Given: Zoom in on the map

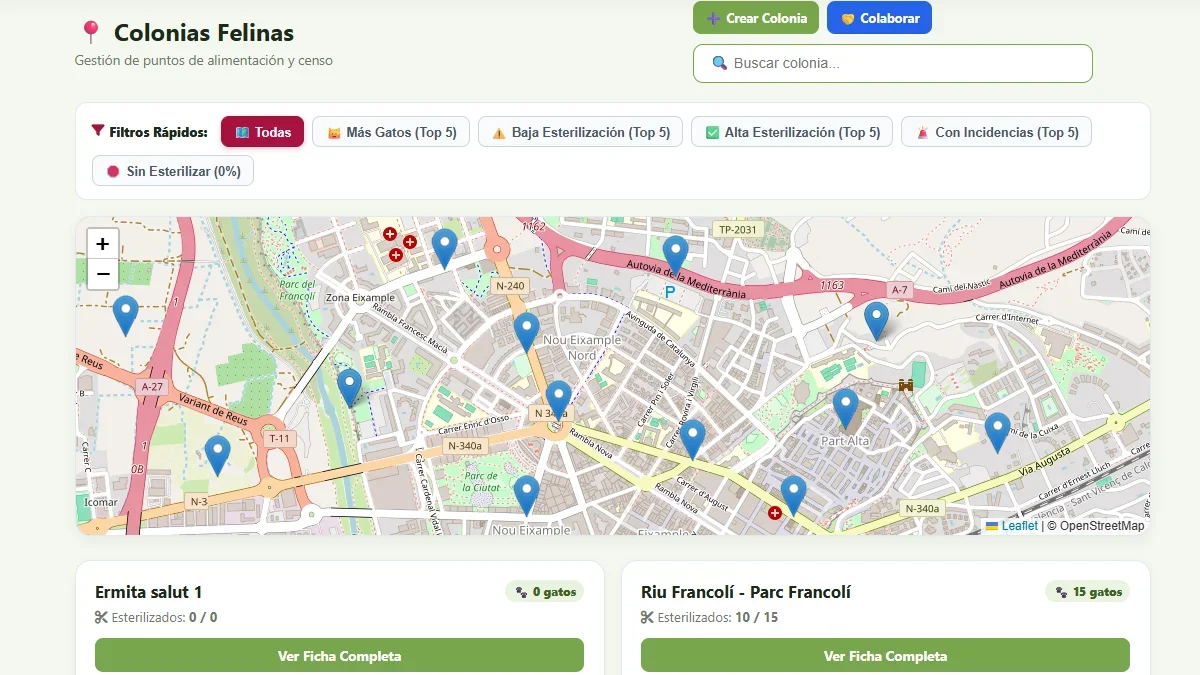Looking at the screenshot, I should [x=103, y=243].
